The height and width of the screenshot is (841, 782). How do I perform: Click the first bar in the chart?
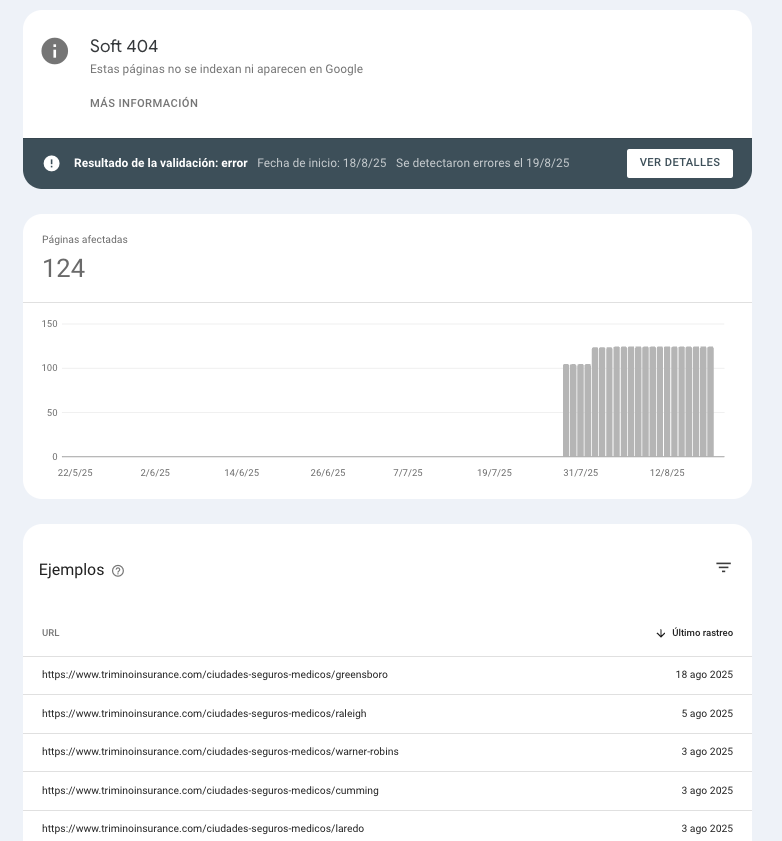(566, 411)
